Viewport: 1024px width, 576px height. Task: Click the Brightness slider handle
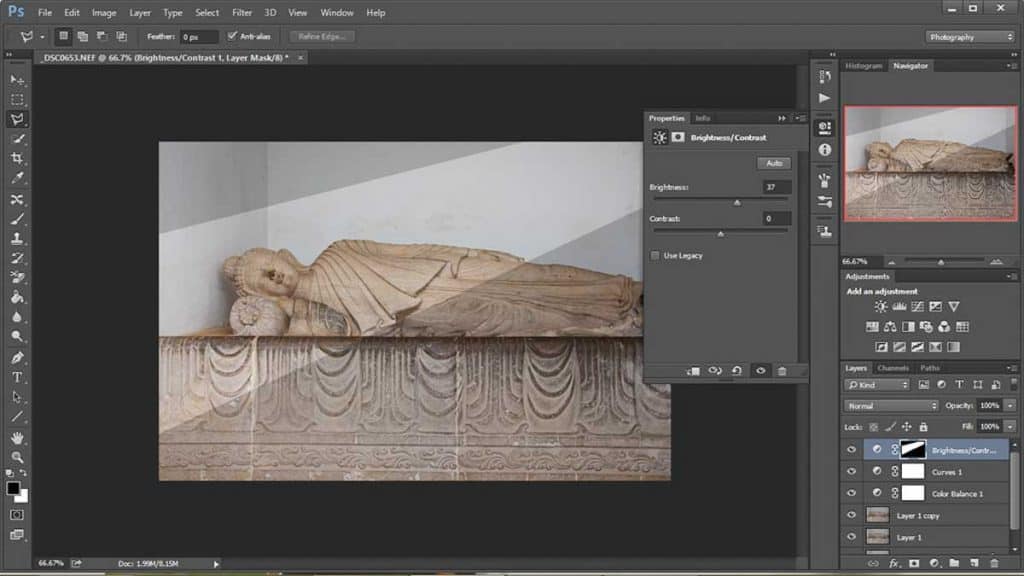tap(737, 202)
